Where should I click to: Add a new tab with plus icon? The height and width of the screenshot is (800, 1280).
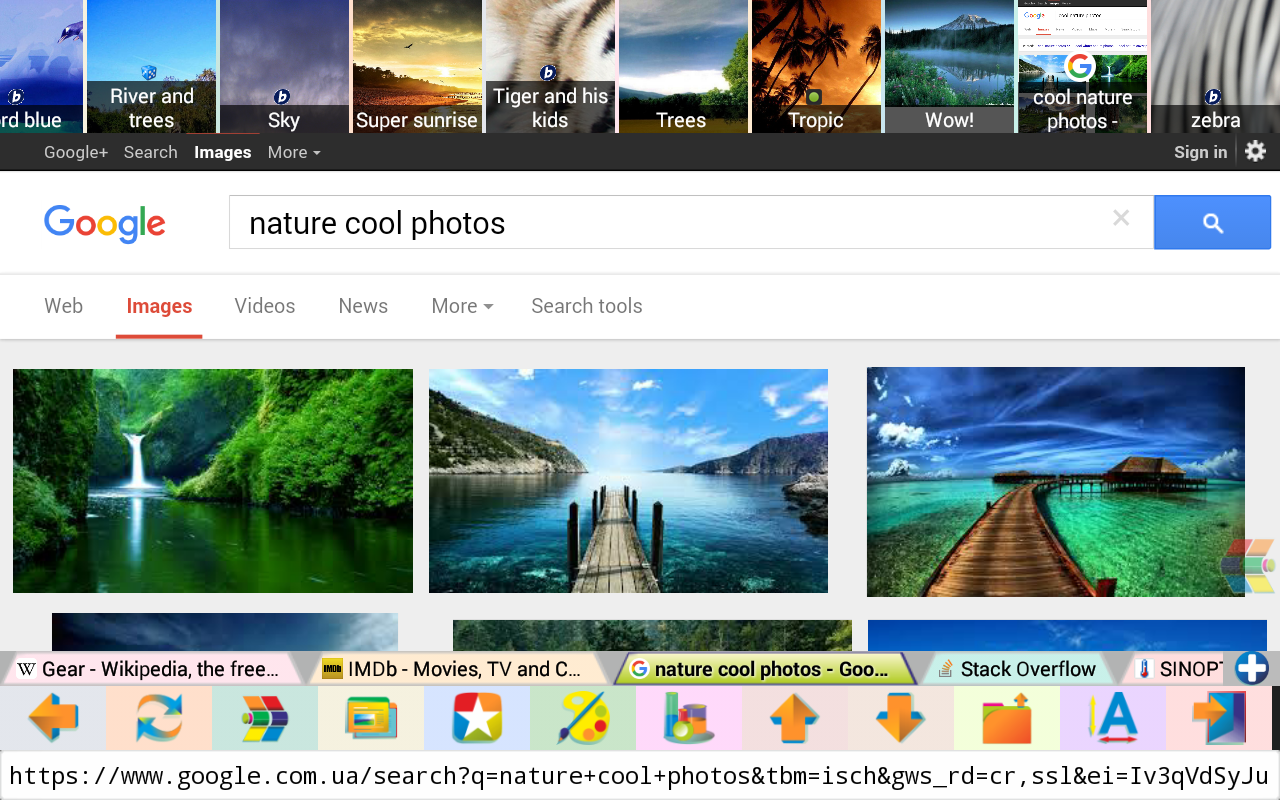point(1251,668)
